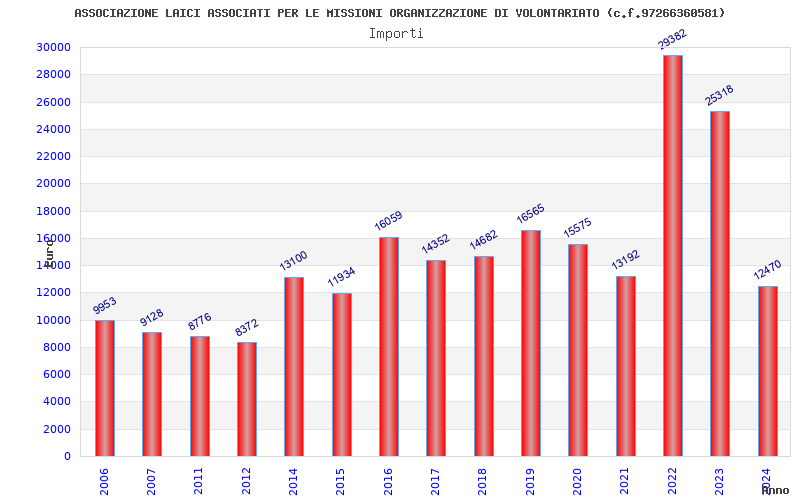Viewport: 800px width, 500px height.
Task: Click the x-axis year label 2023
Action: pyautogui.click(x=719, y=482)
